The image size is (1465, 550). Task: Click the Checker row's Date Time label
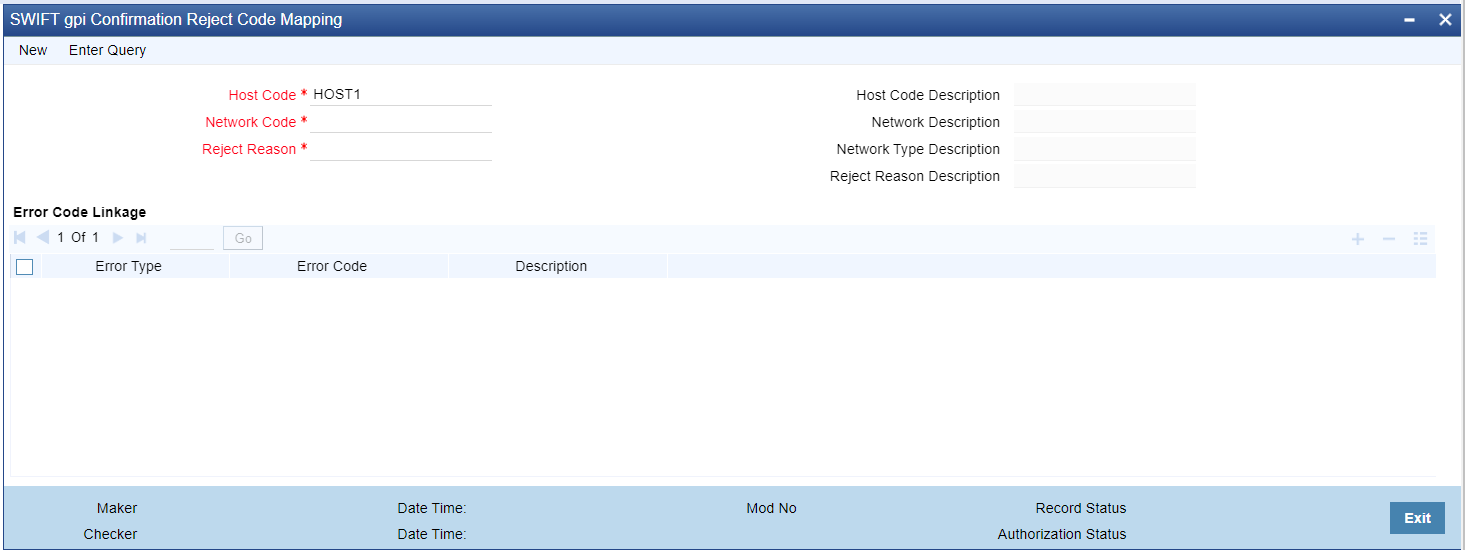click(x=432, y=534)
